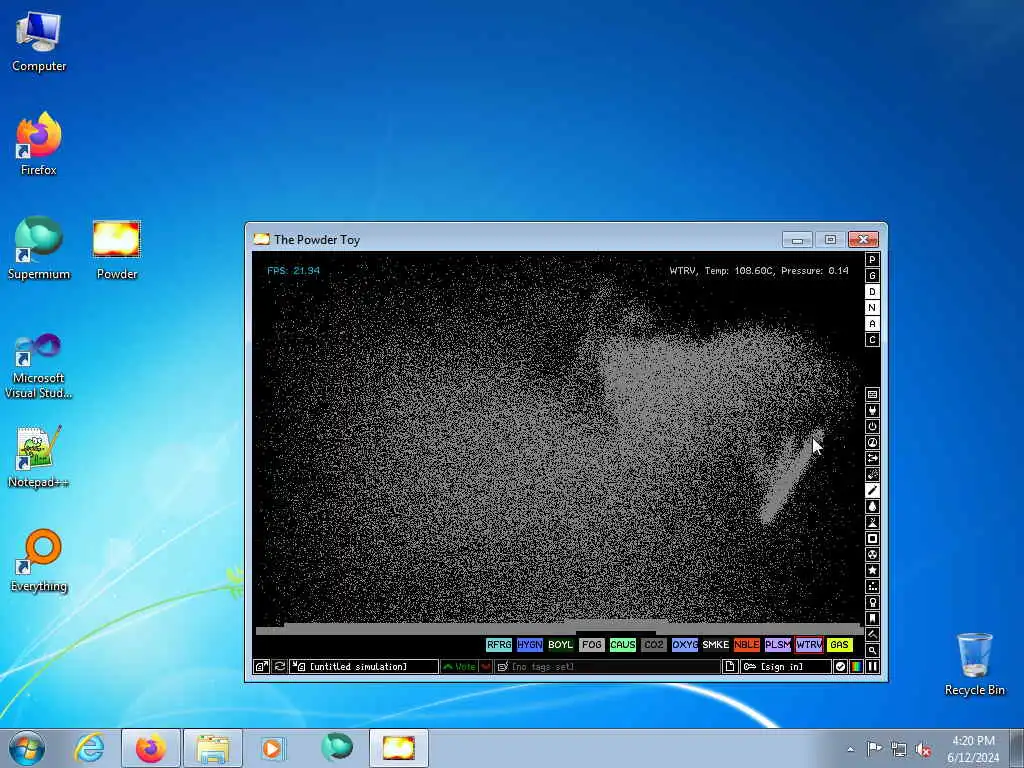Select the OXYG element
Image resolution: width=1024 pixels, height=768 pixels.
pyautogui.click(x=684, y=645)
